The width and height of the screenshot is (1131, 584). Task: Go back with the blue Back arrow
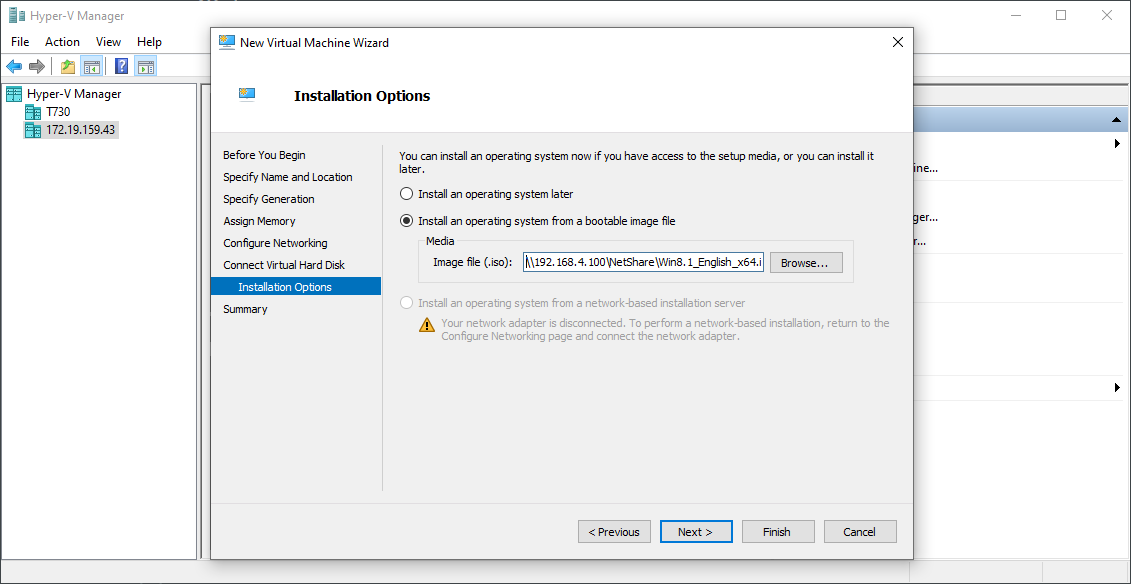click(x=14, y=67)
